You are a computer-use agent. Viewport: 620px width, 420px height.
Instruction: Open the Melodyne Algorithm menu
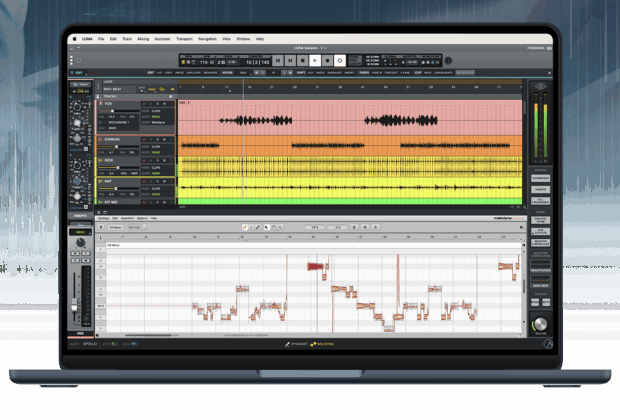[127, 217]
